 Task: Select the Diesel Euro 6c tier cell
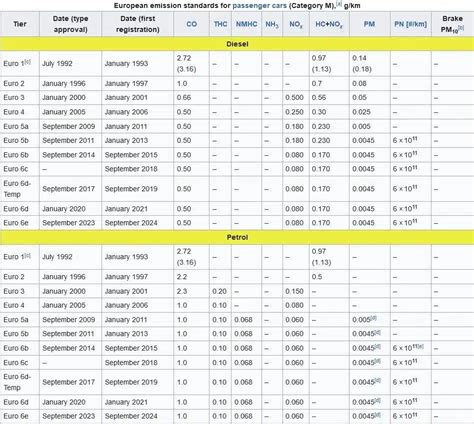tap(20, 169)
